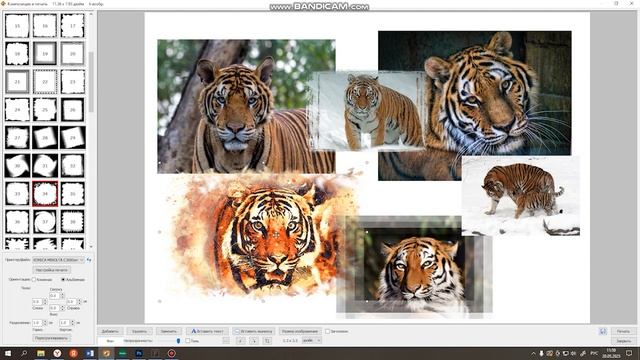The height and width of the screenshot is (360, 640).
Task: Adjust the right margin stepper
Action: click(x=80, y=302)
